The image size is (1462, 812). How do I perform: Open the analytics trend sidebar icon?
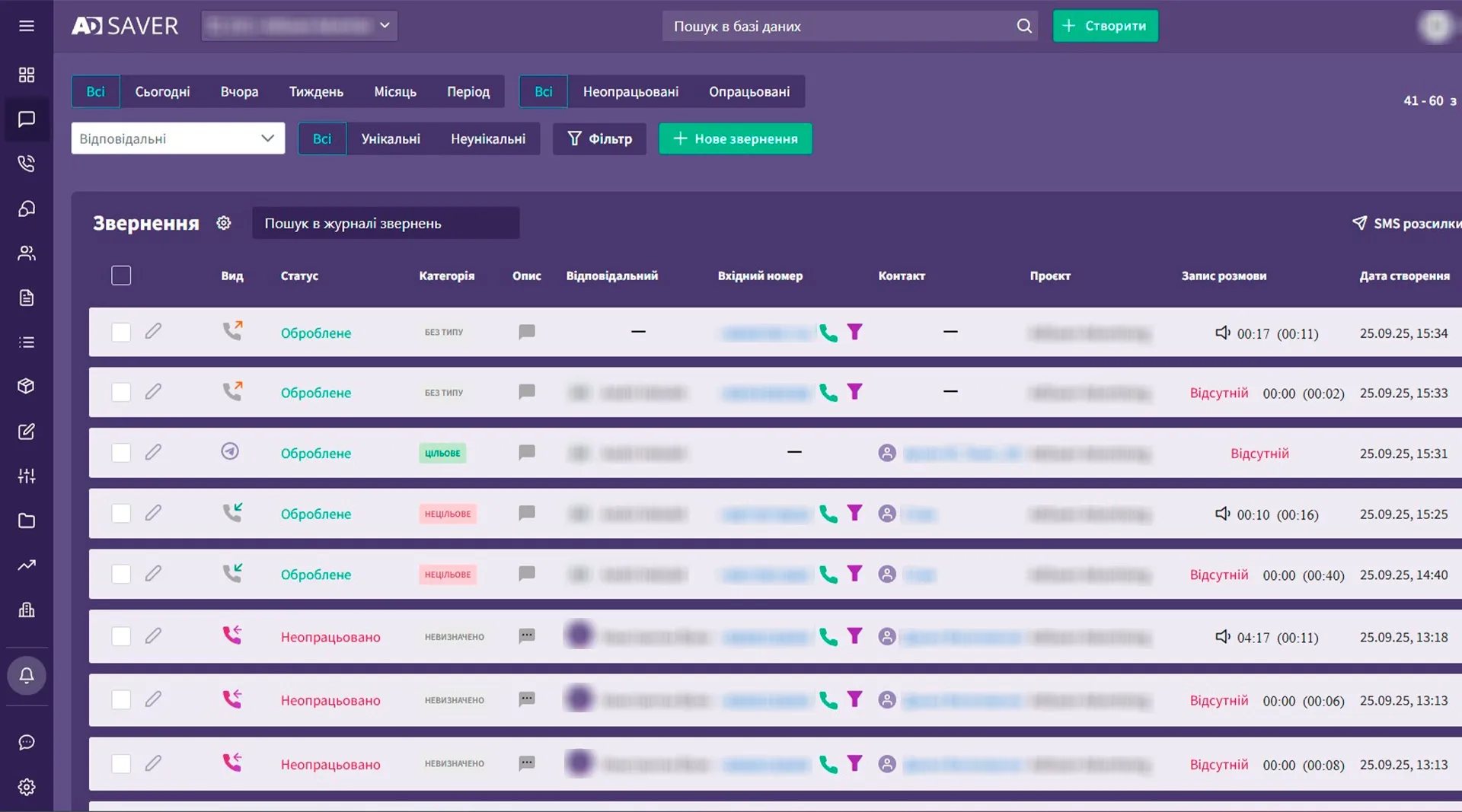[27, 565]
